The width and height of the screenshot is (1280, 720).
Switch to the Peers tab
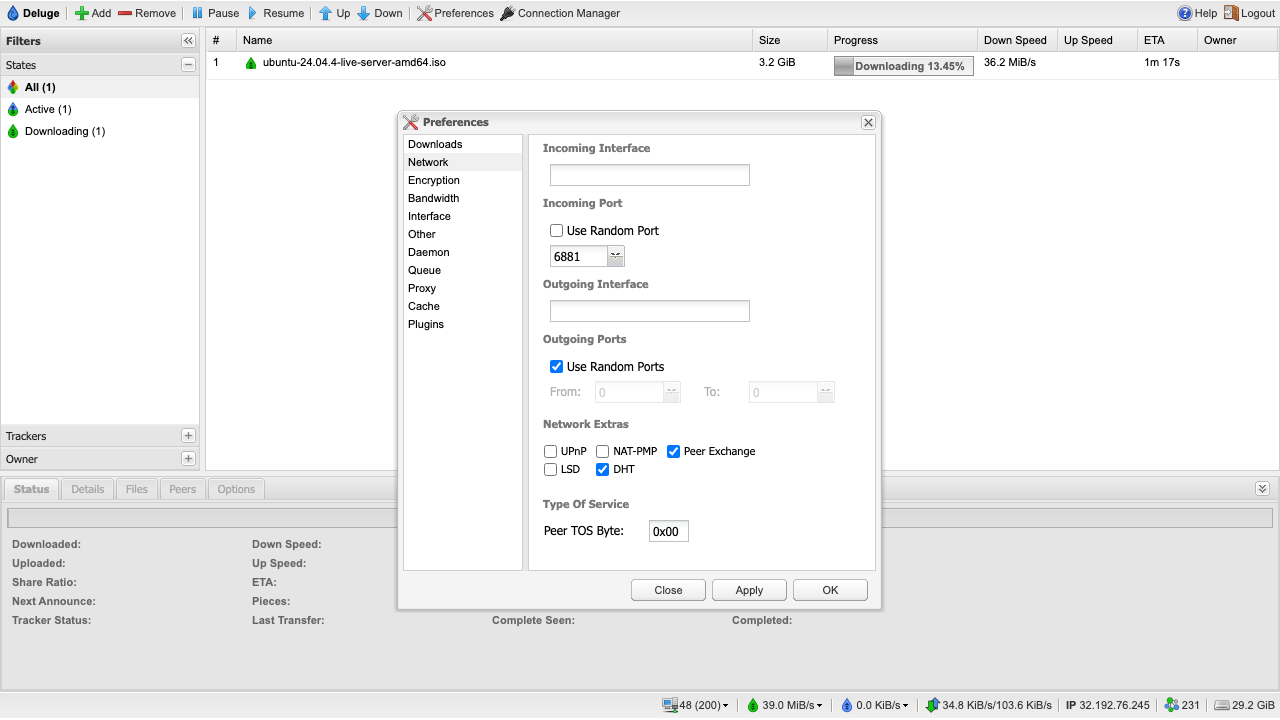pyautogui.click(x=183, y=489)
